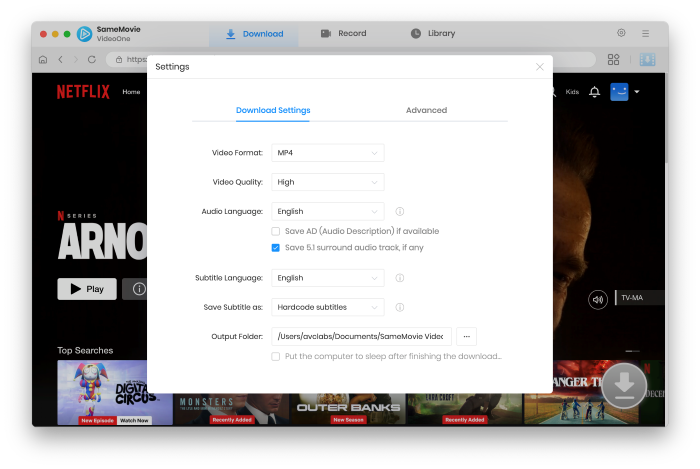This screenshot has height=469, width=700.
Task: Select the Advanced settings tab
Action: click(426, 110)
